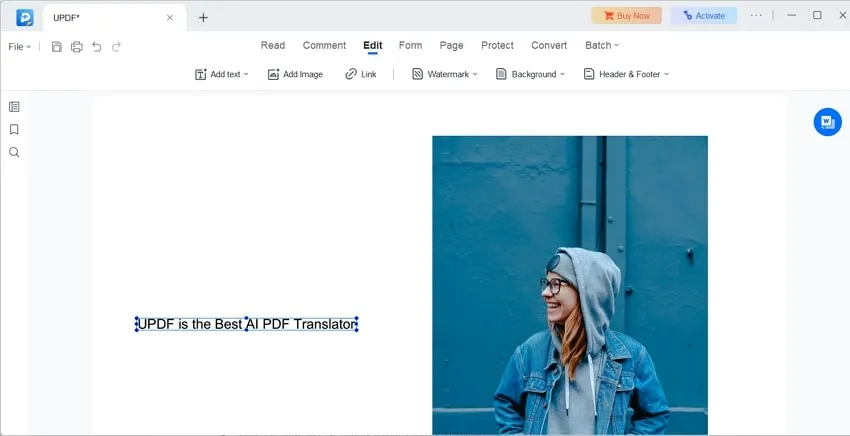Expand the Batch dropdown menu
Viewport: 850px width, 436px height.
602,46
